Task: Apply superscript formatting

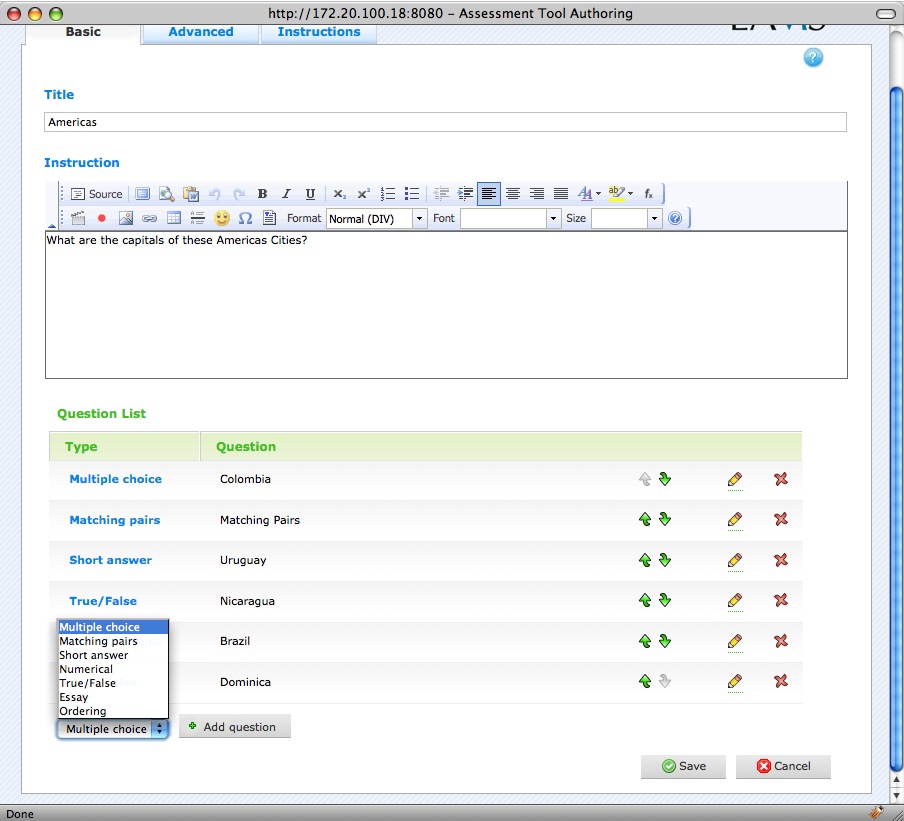Action: [363, 194]
